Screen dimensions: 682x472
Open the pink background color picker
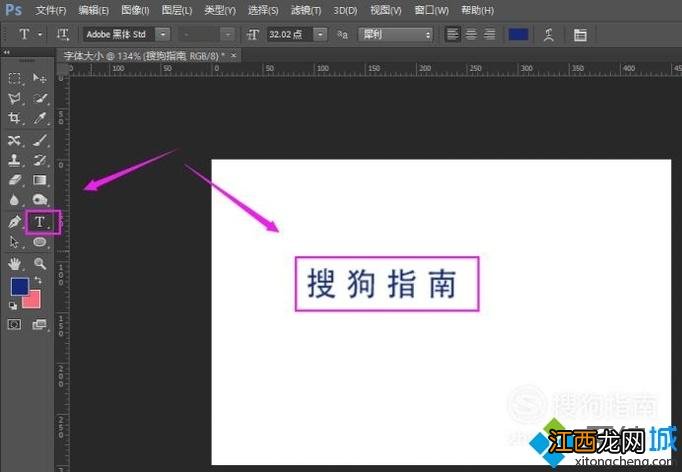point(33,301)
